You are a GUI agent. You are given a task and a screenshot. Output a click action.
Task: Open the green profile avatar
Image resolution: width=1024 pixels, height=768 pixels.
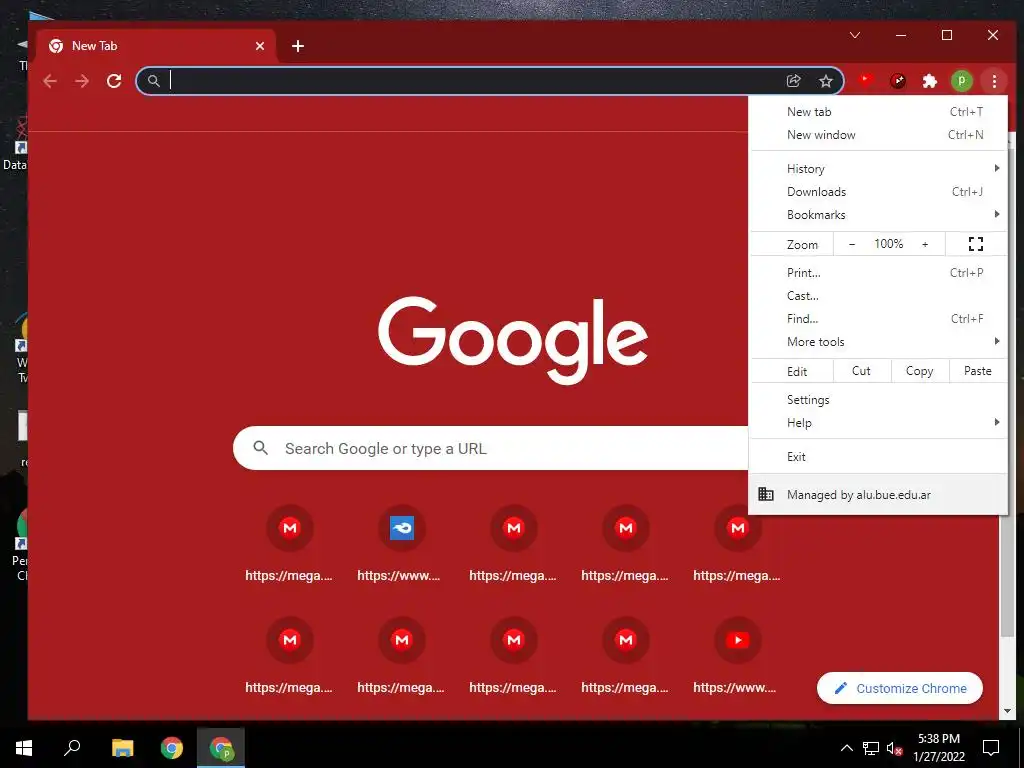click(x=962, y=81)
